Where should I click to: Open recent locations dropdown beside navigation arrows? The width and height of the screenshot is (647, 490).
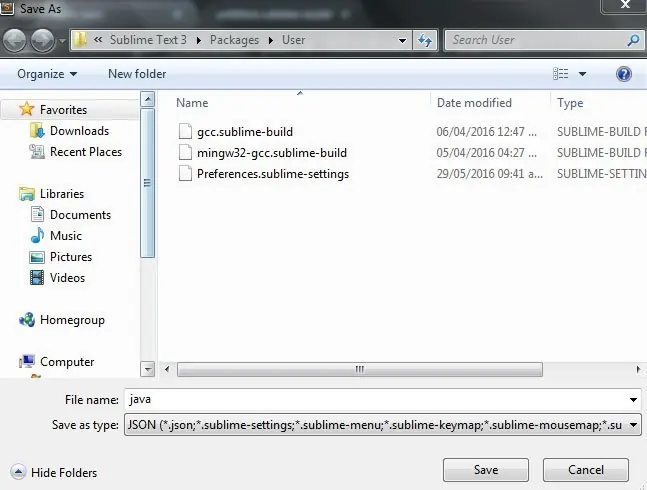point(62,40)
